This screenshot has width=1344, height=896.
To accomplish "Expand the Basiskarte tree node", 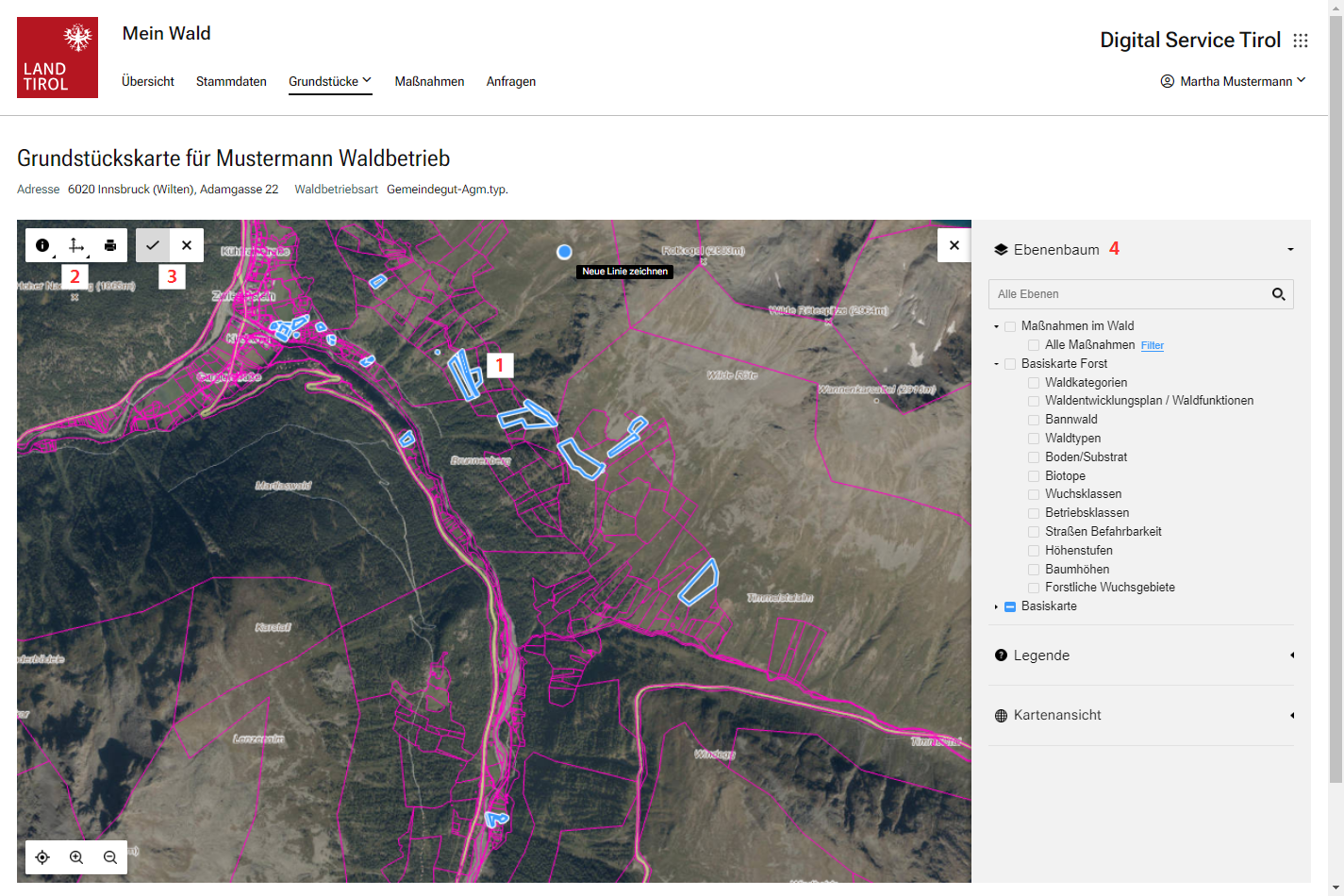I will point(996,606).
